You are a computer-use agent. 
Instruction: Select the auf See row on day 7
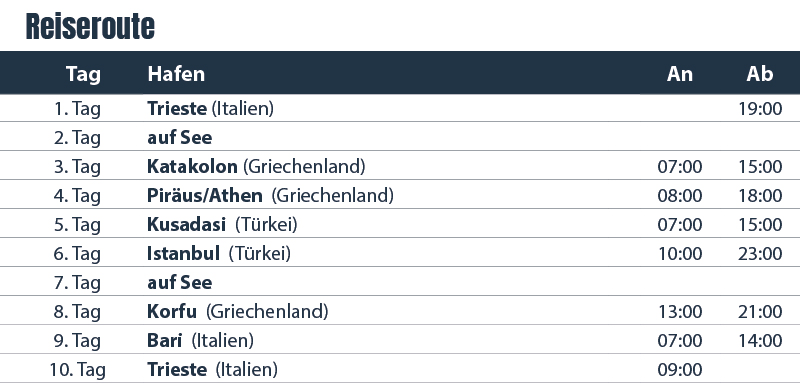point(400,282)
